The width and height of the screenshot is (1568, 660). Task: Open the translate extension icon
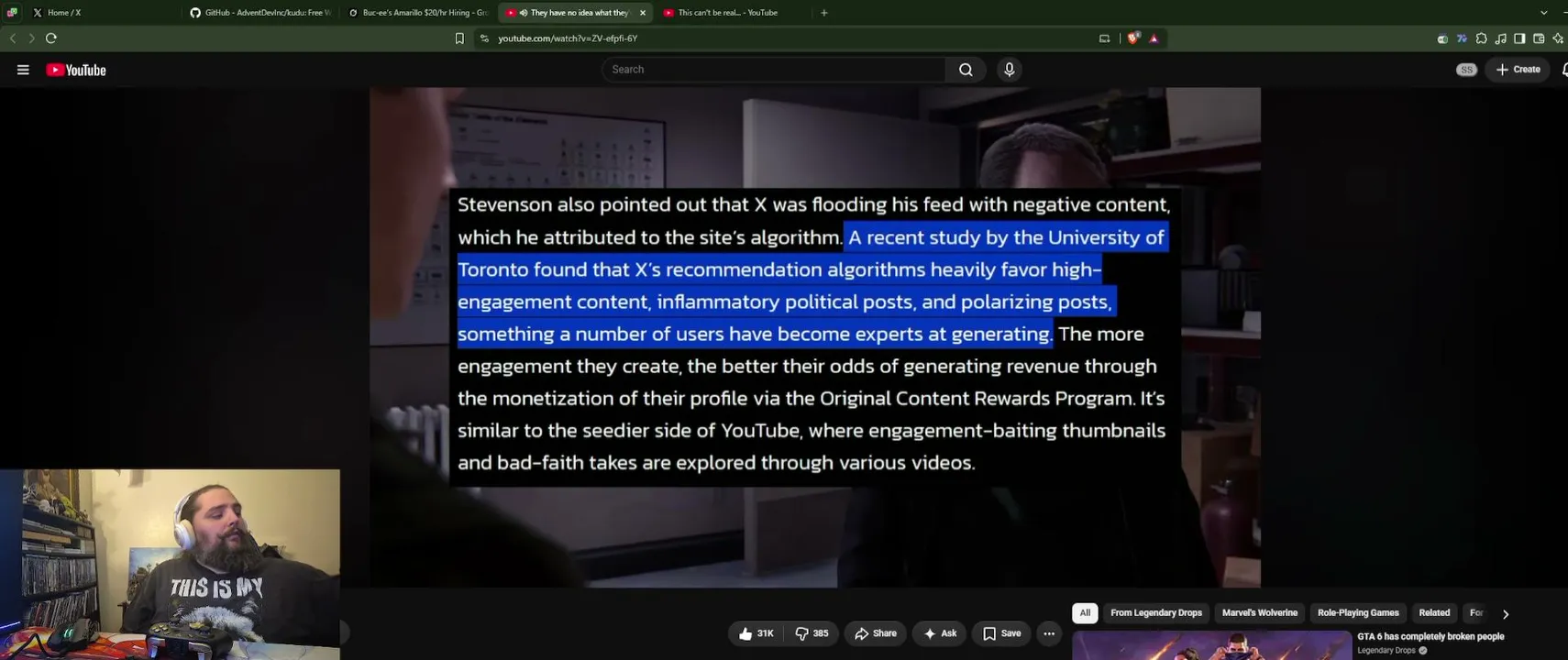1462,38
